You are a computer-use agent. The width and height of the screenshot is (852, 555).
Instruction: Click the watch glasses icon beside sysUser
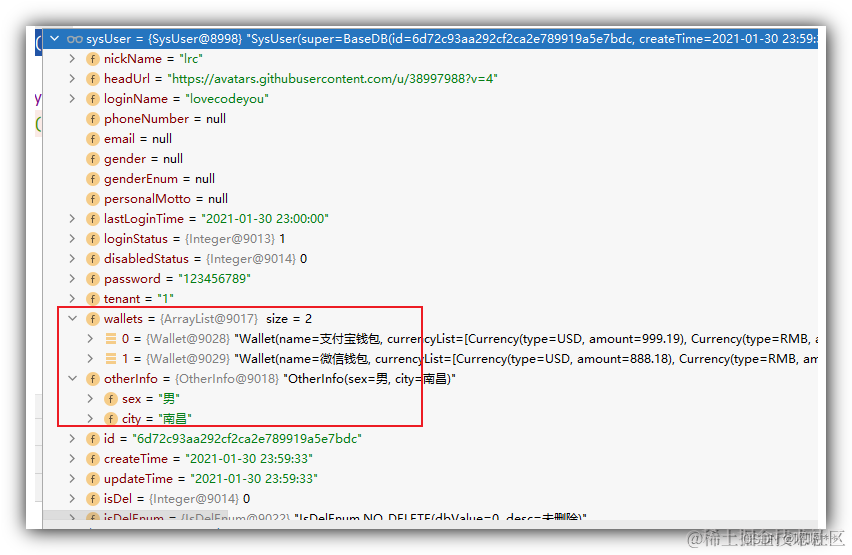74,39
